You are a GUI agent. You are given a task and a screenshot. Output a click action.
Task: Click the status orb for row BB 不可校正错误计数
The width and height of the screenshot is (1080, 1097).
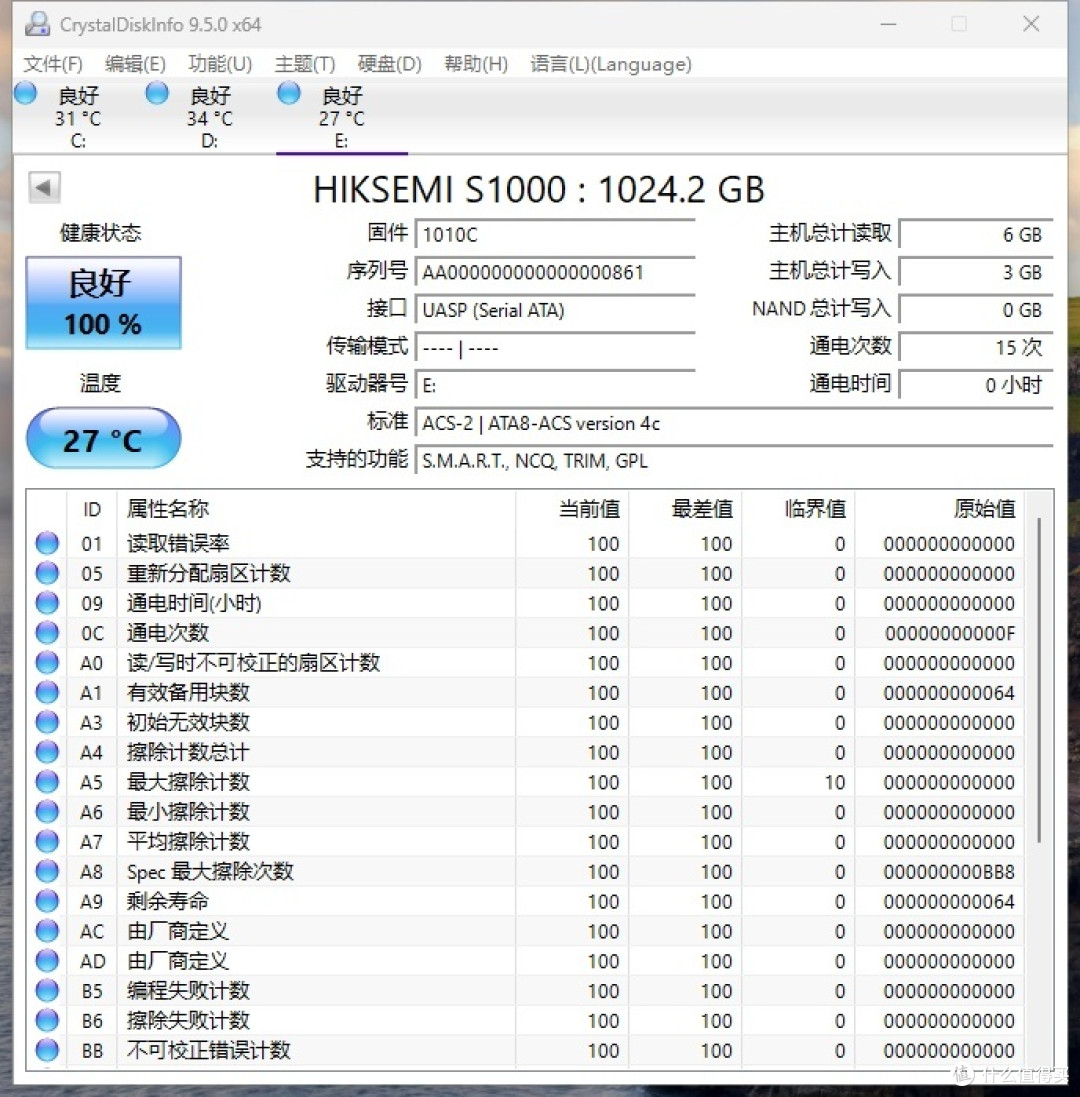pos(47,1050)
